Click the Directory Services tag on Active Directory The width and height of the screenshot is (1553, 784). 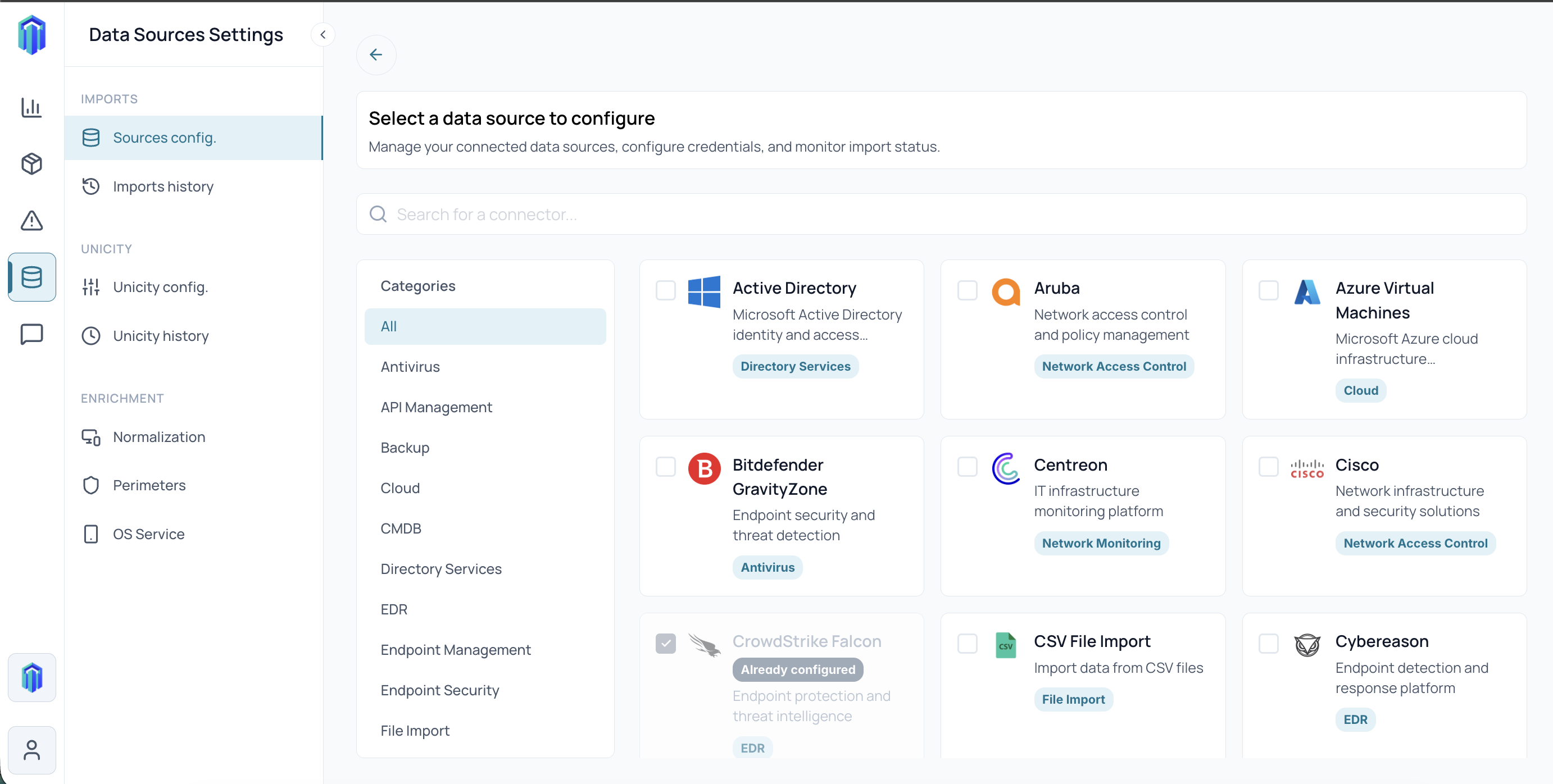click(x=794, y=366)
